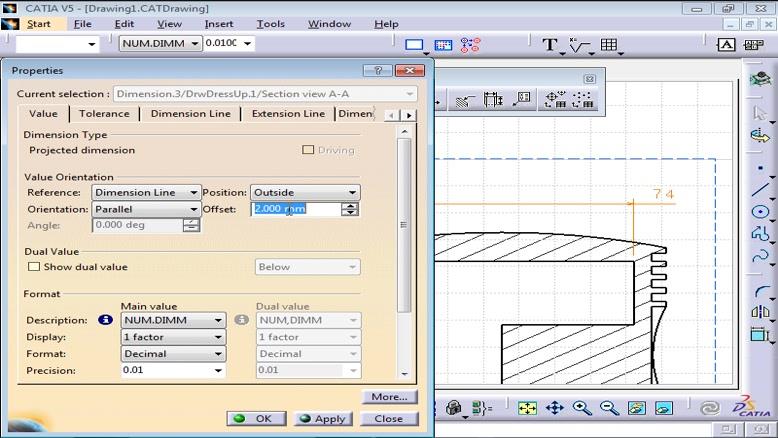Open the Start menu in menu bar

tap(38, 24)
